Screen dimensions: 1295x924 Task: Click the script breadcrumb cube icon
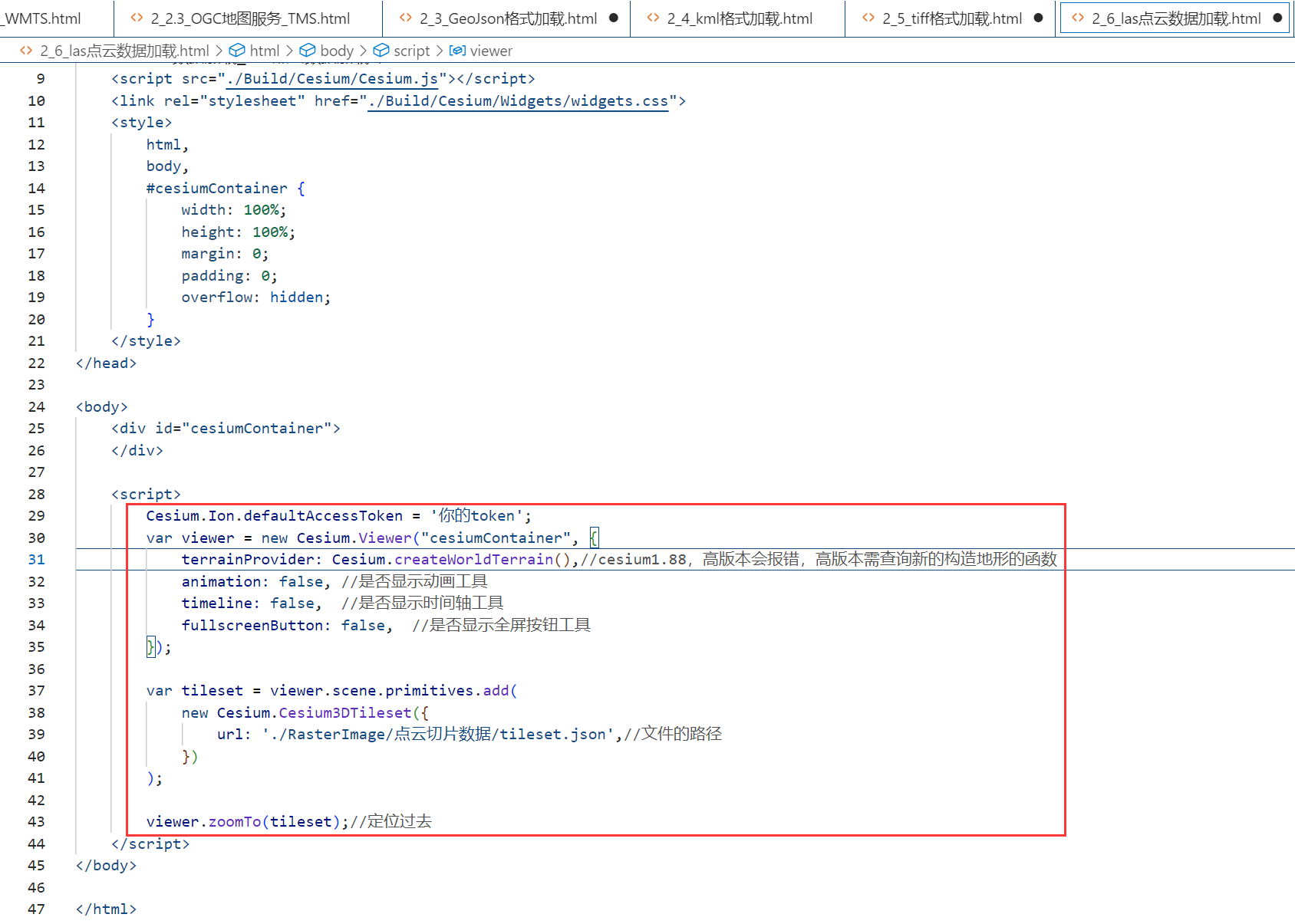pyautogui.click(x=381, y=51)
